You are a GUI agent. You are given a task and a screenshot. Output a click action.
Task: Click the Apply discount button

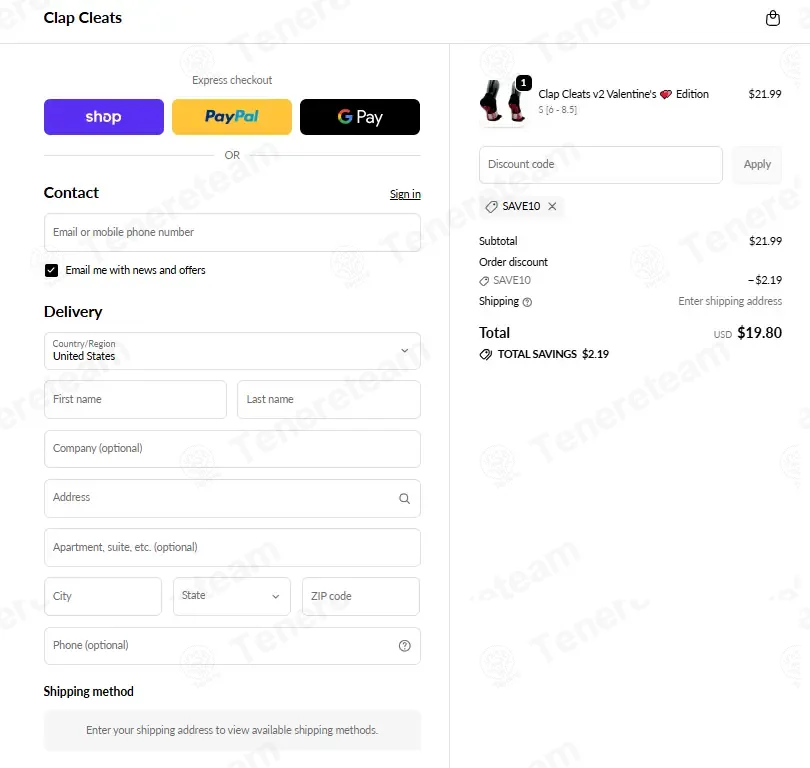[757, 165]
